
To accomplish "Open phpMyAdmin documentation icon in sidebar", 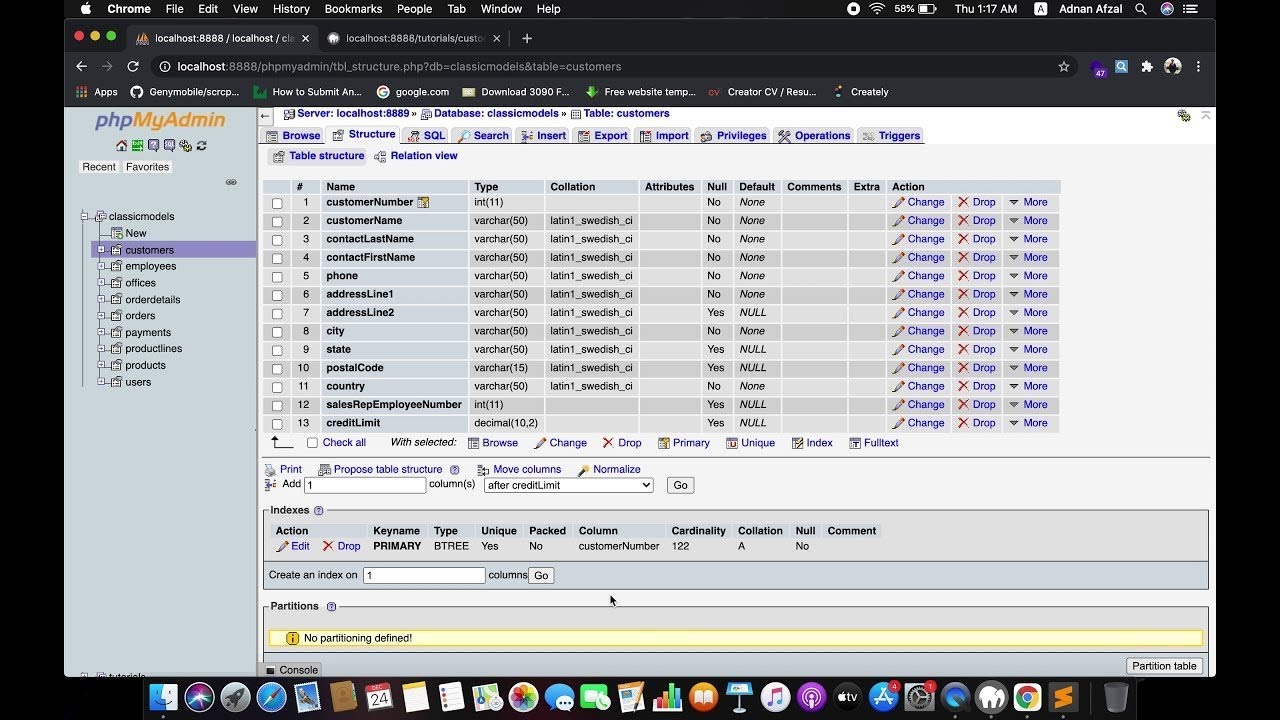I will (154, 145).
